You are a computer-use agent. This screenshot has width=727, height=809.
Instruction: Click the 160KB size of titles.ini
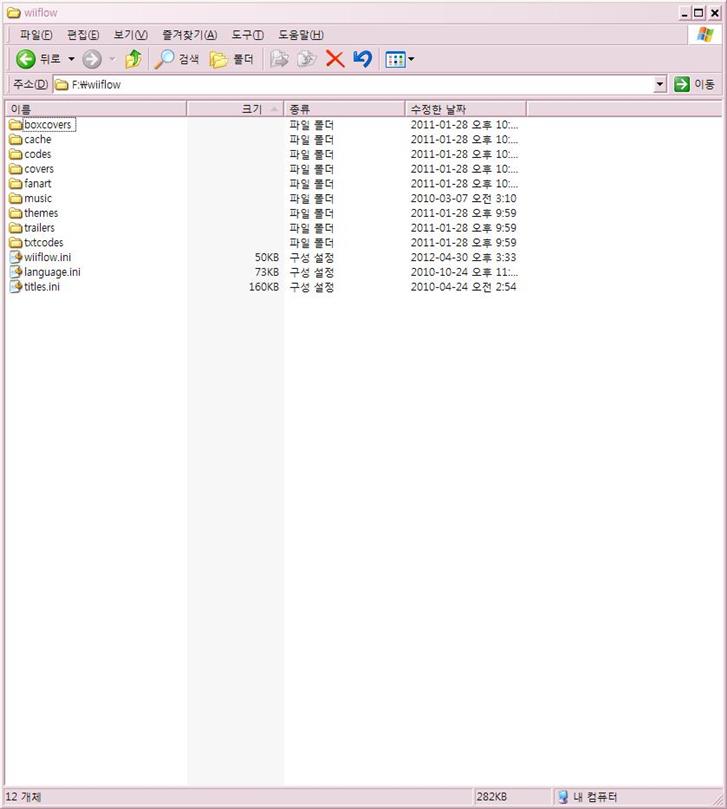[x=264, y=286]
